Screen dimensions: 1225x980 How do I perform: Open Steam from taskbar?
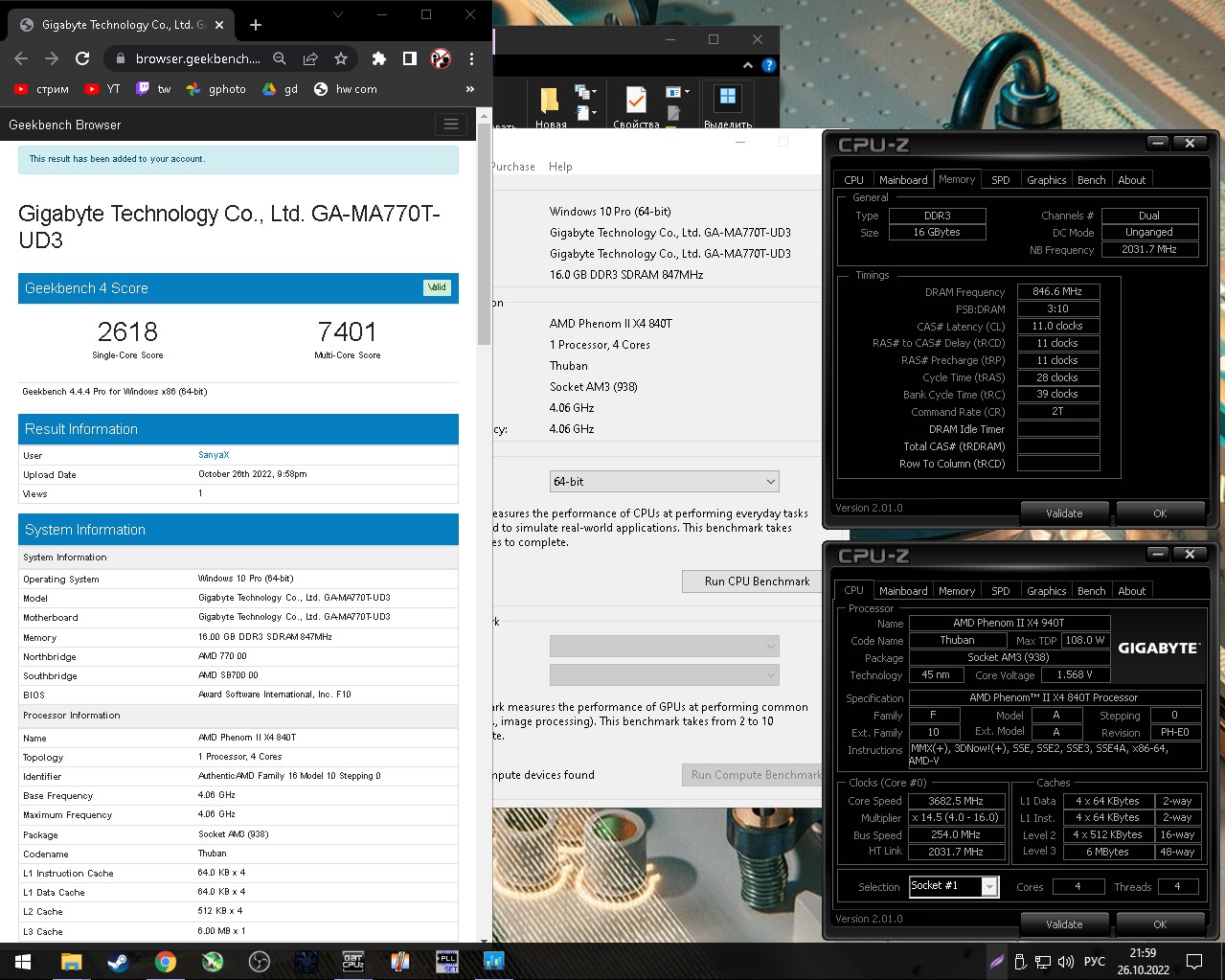[x=118, y=962]
